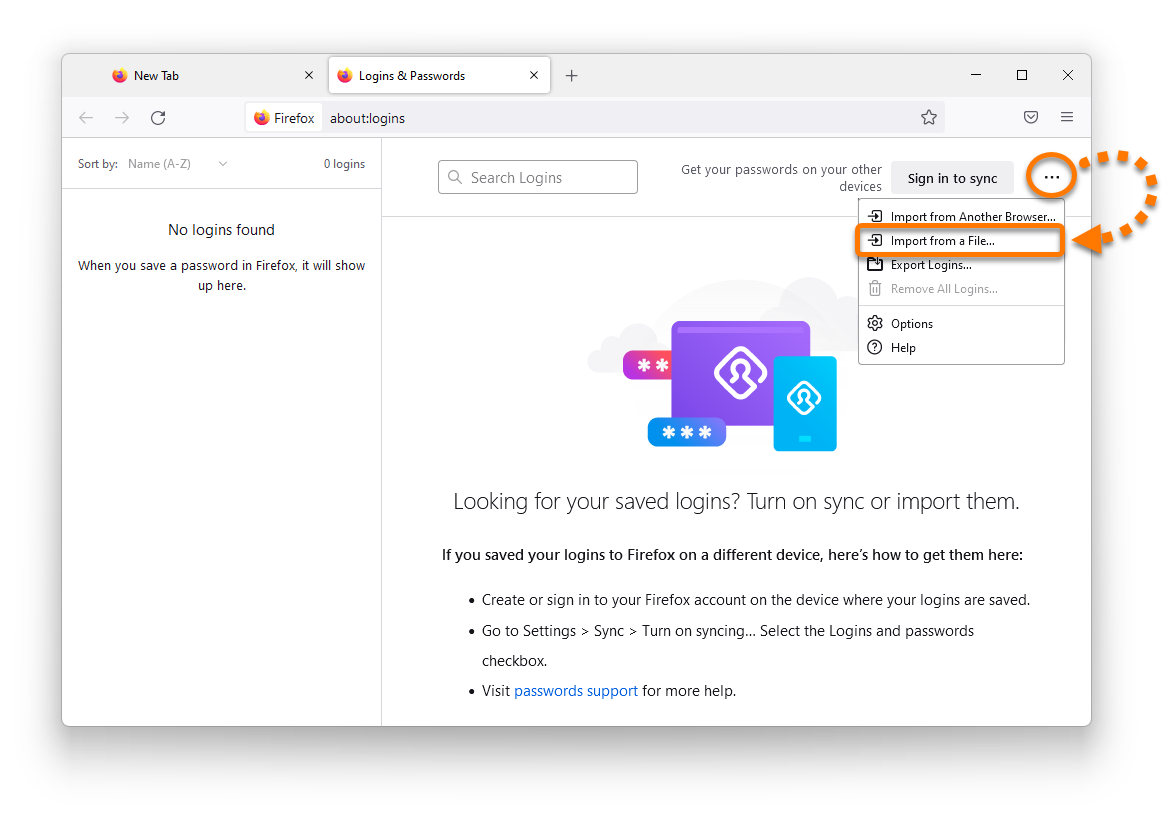Minimize the Firefox window
This screenshot has width=1162, height=817.
pyautogui.click(x=976, y=75)
